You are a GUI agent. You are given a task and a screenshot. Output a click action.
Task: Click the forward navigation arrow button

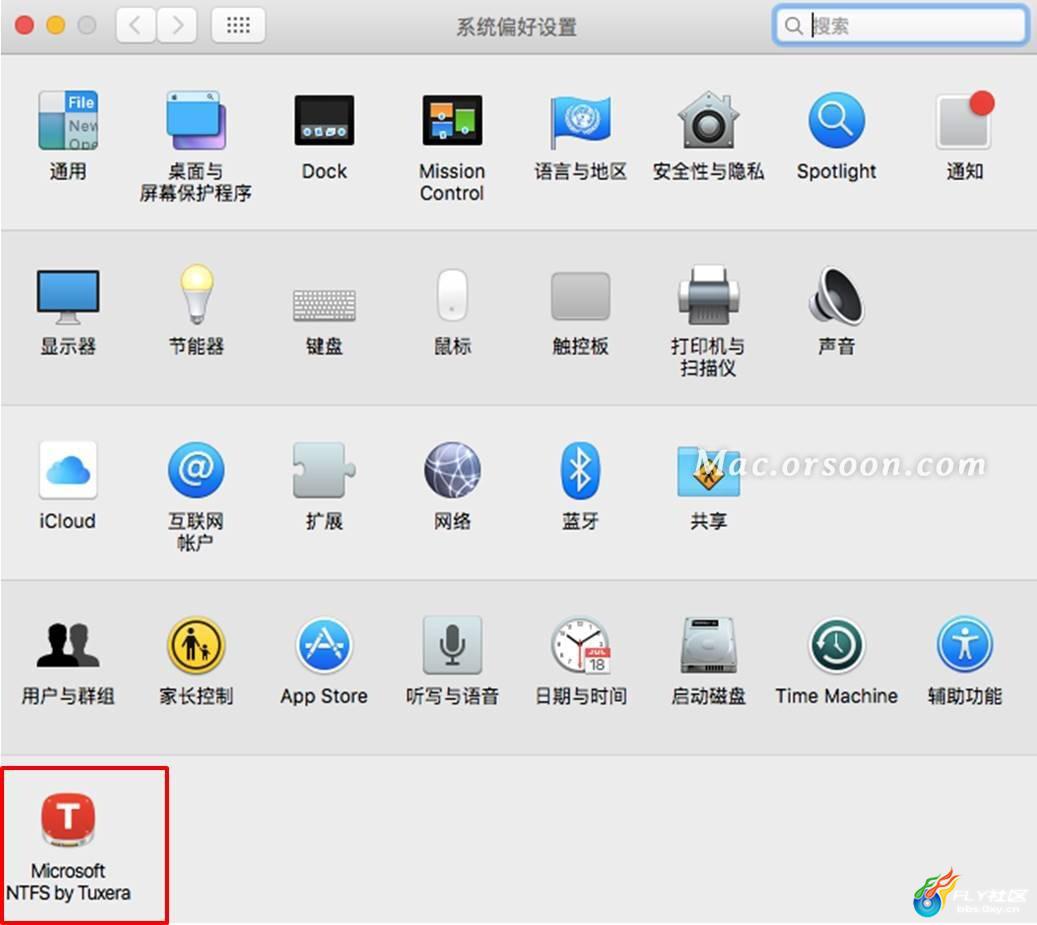tap(177, 26)
